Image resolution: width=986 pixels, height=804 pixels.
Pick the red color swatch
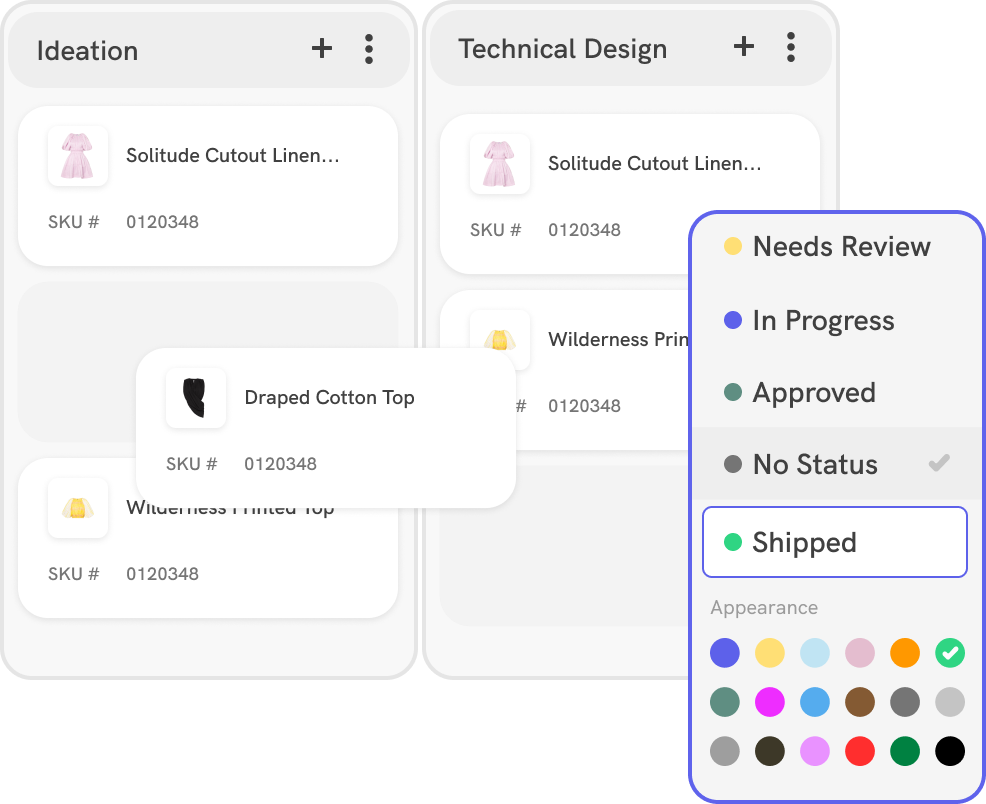point(860,751)
